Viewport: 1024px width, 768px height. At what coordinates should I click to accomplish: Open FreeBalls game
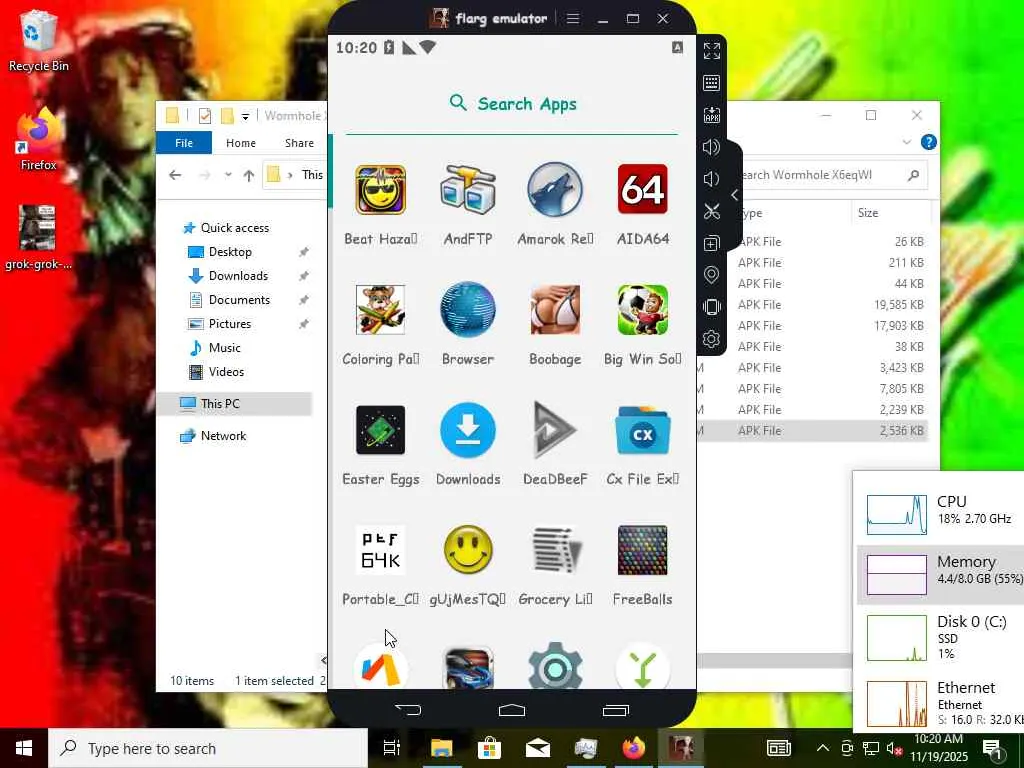[643, 551]
